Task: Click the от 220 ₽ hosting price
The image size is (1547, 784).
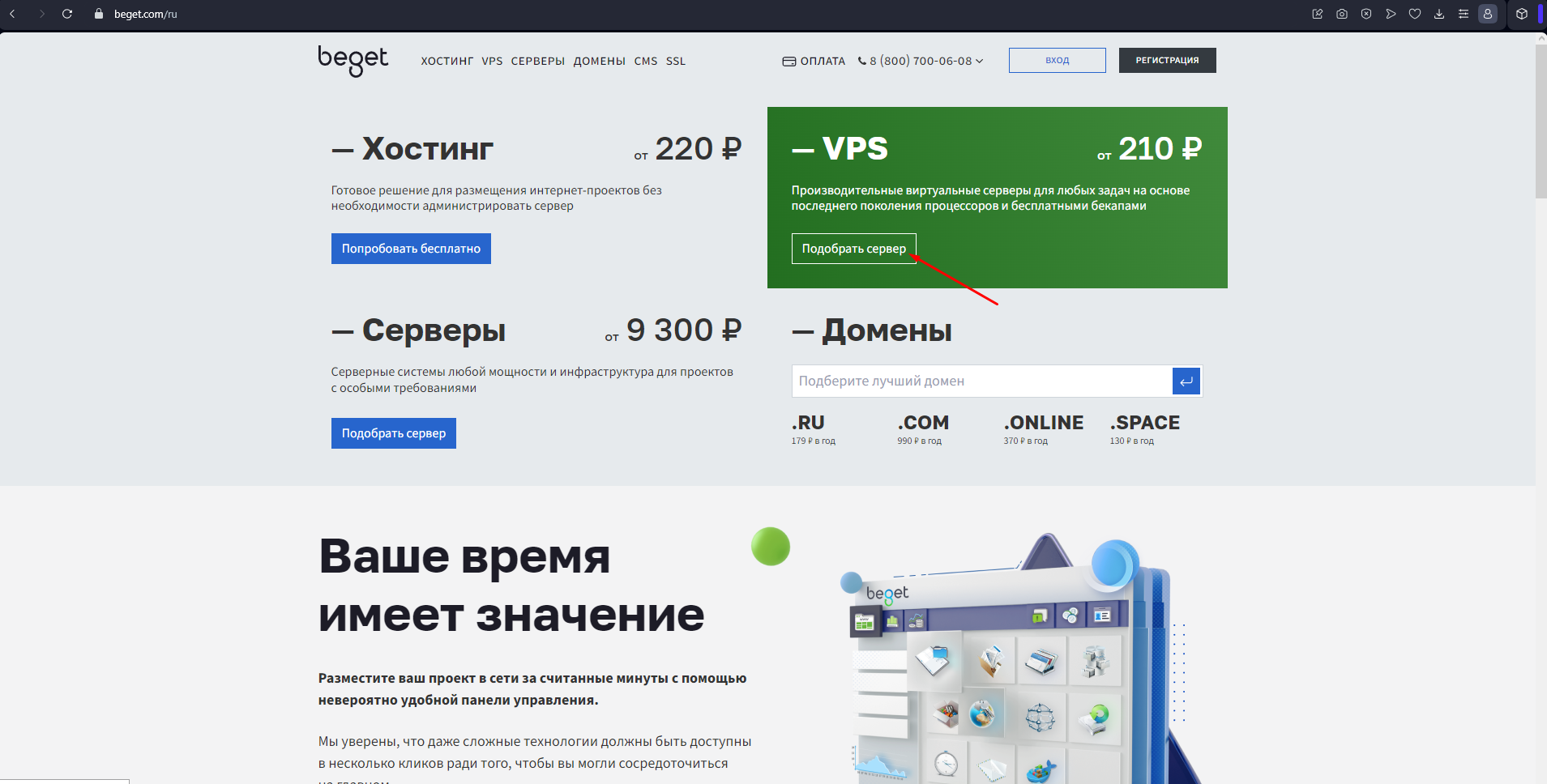Action: (x=688, y=149)
